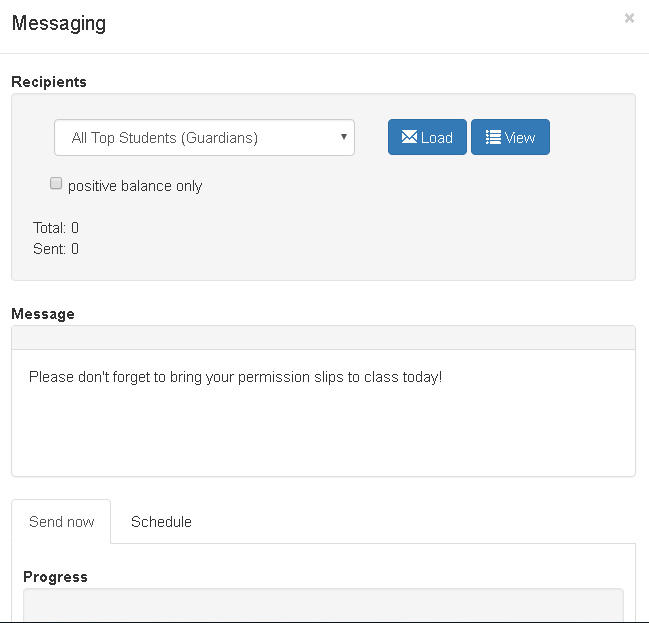Viewport: 649px width, 623px height.
Task: Click the Total: 0 recipients count
Action: (x=56, y=228)
